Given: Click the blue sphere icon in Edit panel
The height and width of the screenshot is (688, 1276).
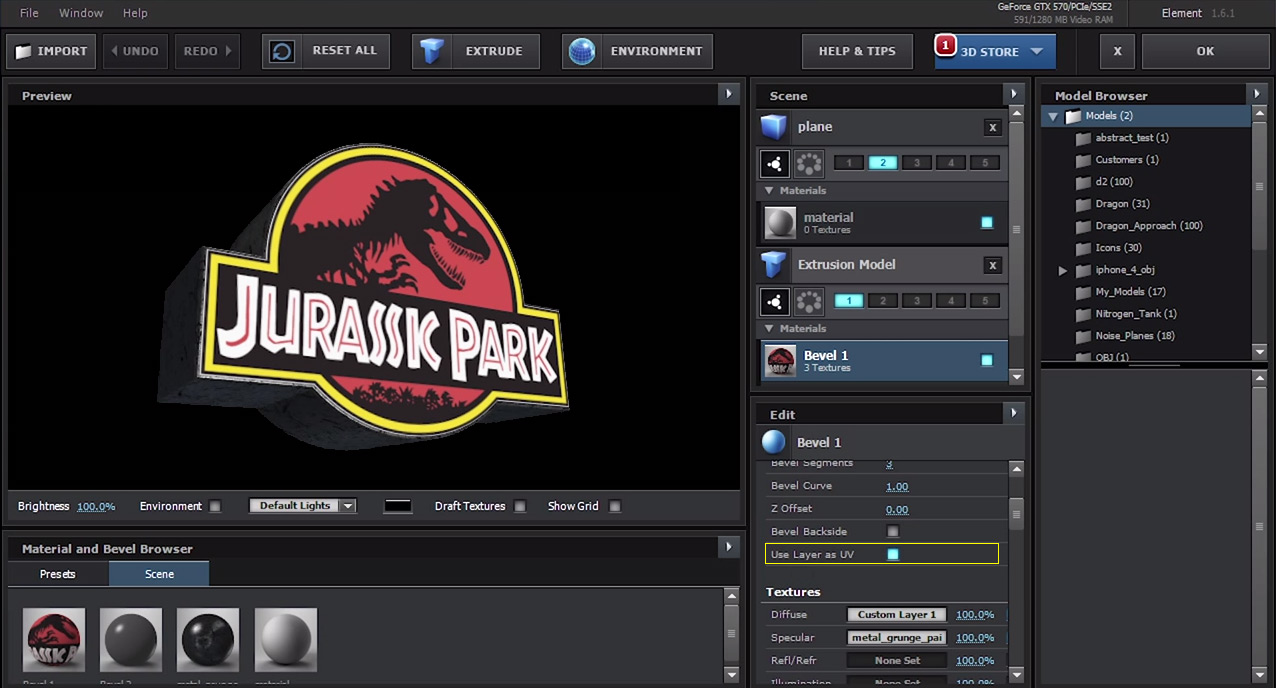Looking at the screenshot, I should coord(774,442).
